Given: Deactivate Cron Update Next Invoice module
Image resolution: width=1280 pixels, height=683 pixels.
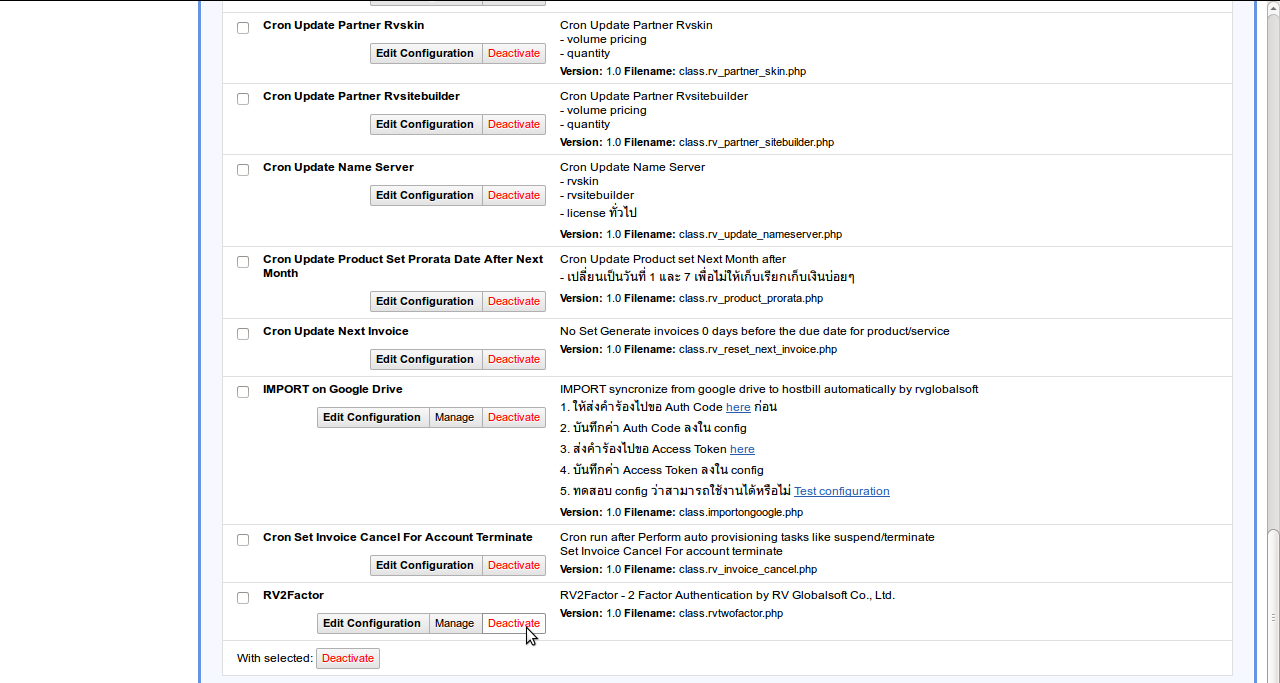Looking at the screenshot, I should point(514,360).
